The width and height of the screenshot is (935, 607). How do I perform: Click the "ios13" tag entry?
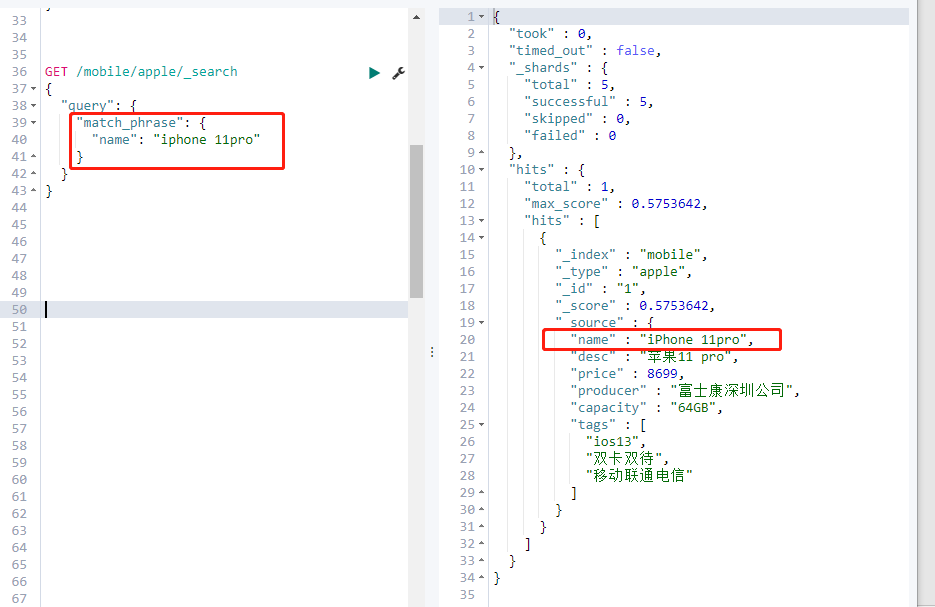point(612,442)
